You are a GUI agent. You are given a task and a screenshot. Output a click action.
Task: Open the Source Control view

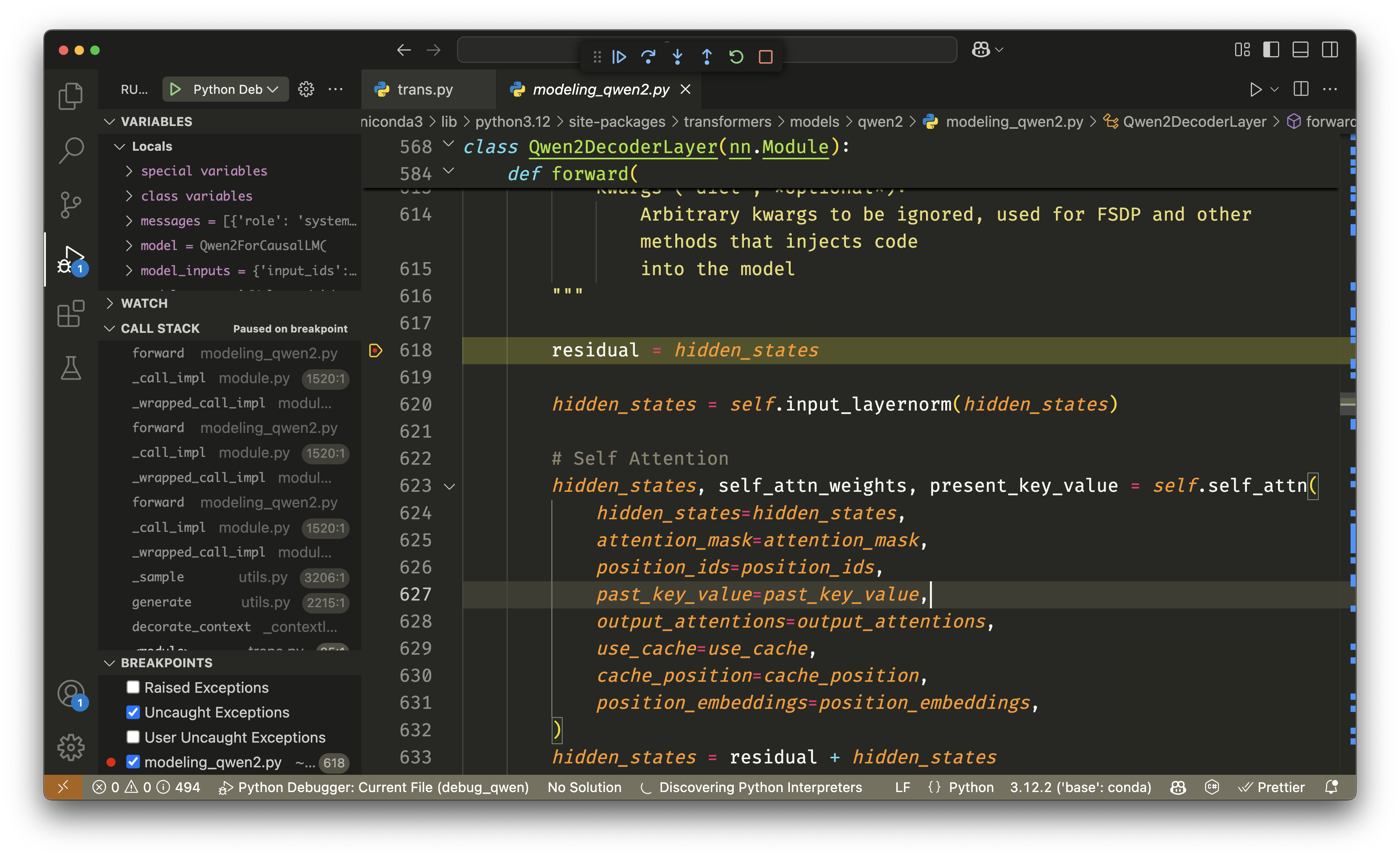click(x=71, y=205)
